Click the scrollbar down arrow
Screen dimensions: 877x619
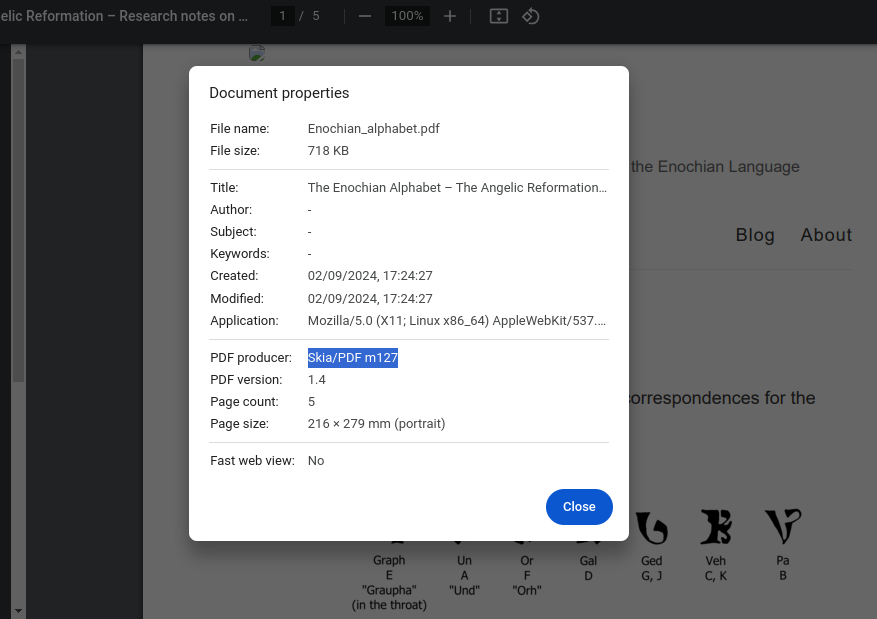(x=18, y=611)
